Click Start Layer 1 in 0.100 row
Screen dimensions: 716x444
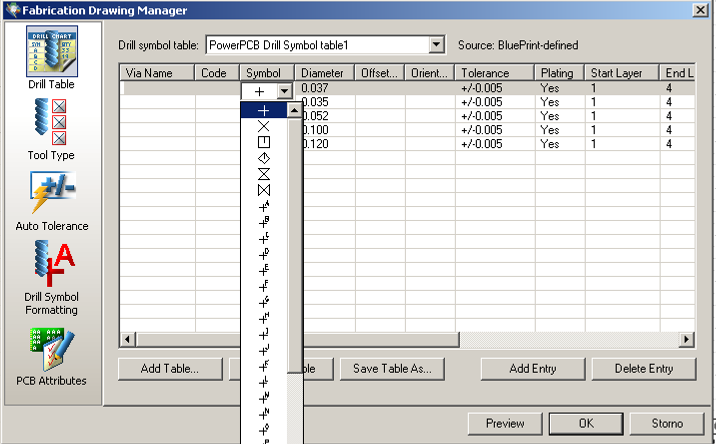622,130
